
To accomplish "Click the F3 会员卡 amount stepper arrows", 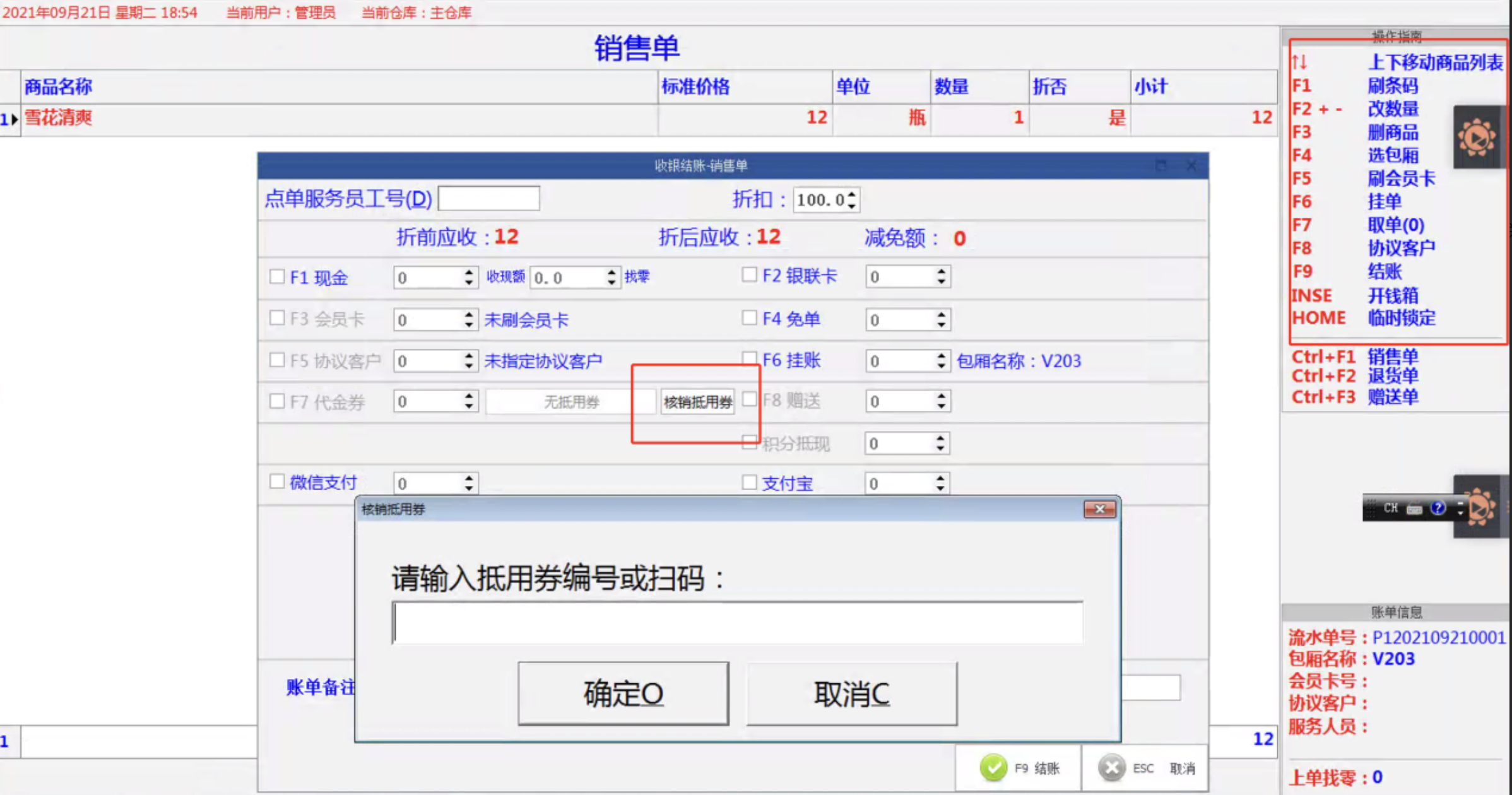I will tap(468, 320).
